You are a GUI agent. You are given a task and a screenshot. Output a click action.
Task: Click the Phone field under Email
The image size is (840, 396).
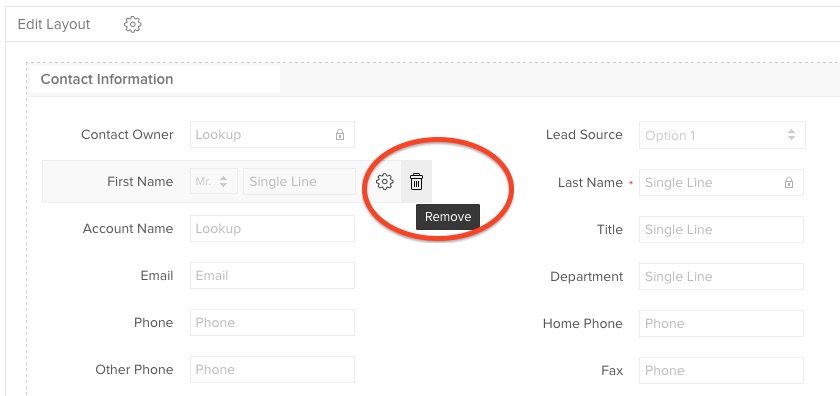(x=272, y=323)
